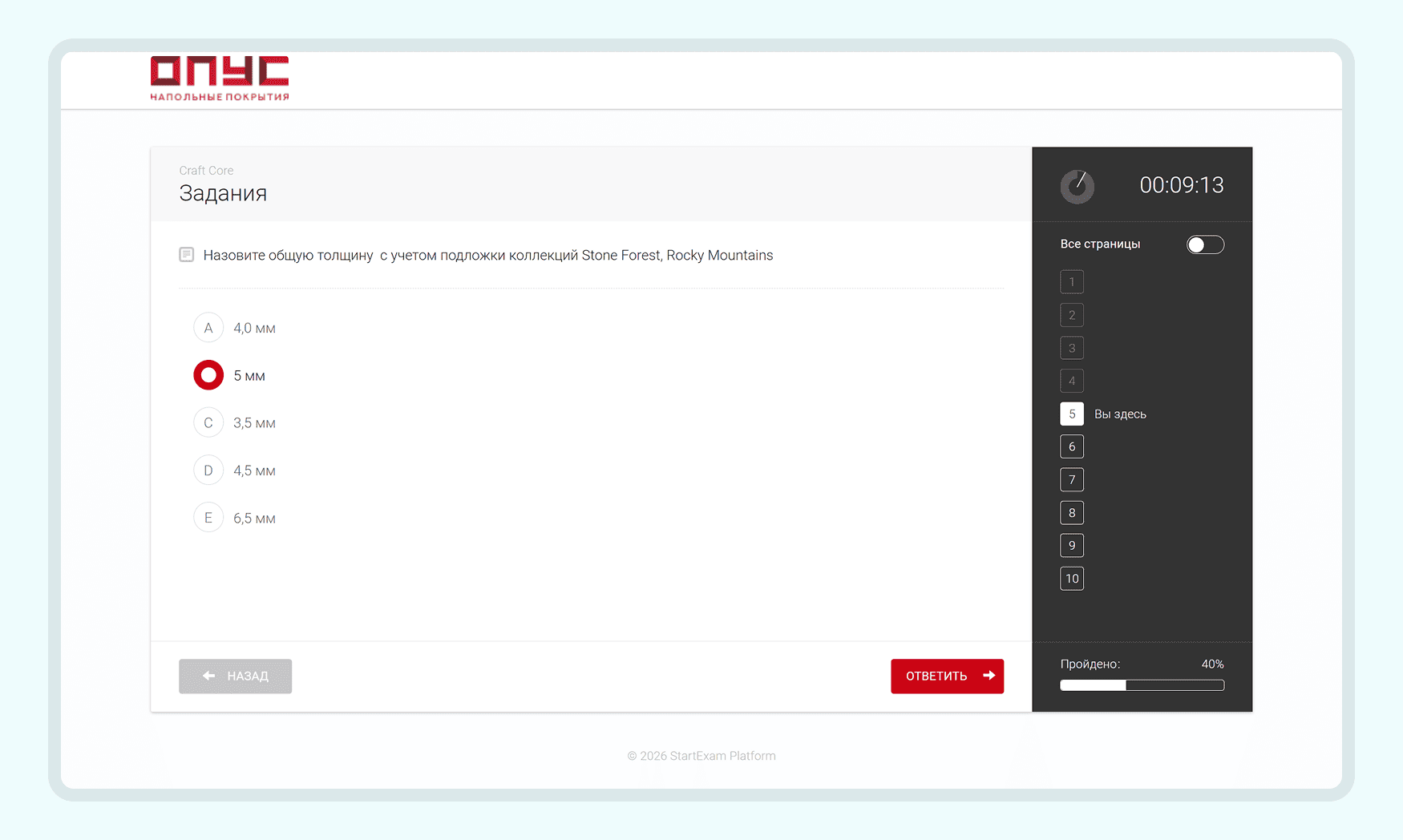Jump to question page 10
Viewport: 1403px width, 840px height.
pyautogui.click(x=1072, y=578)
